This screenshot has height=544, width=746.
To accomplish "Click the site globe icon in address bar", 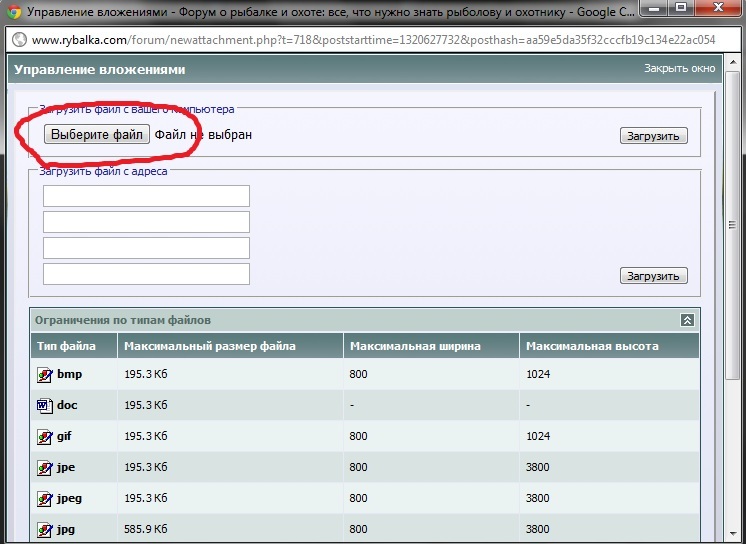I will (x=19, y=40).
